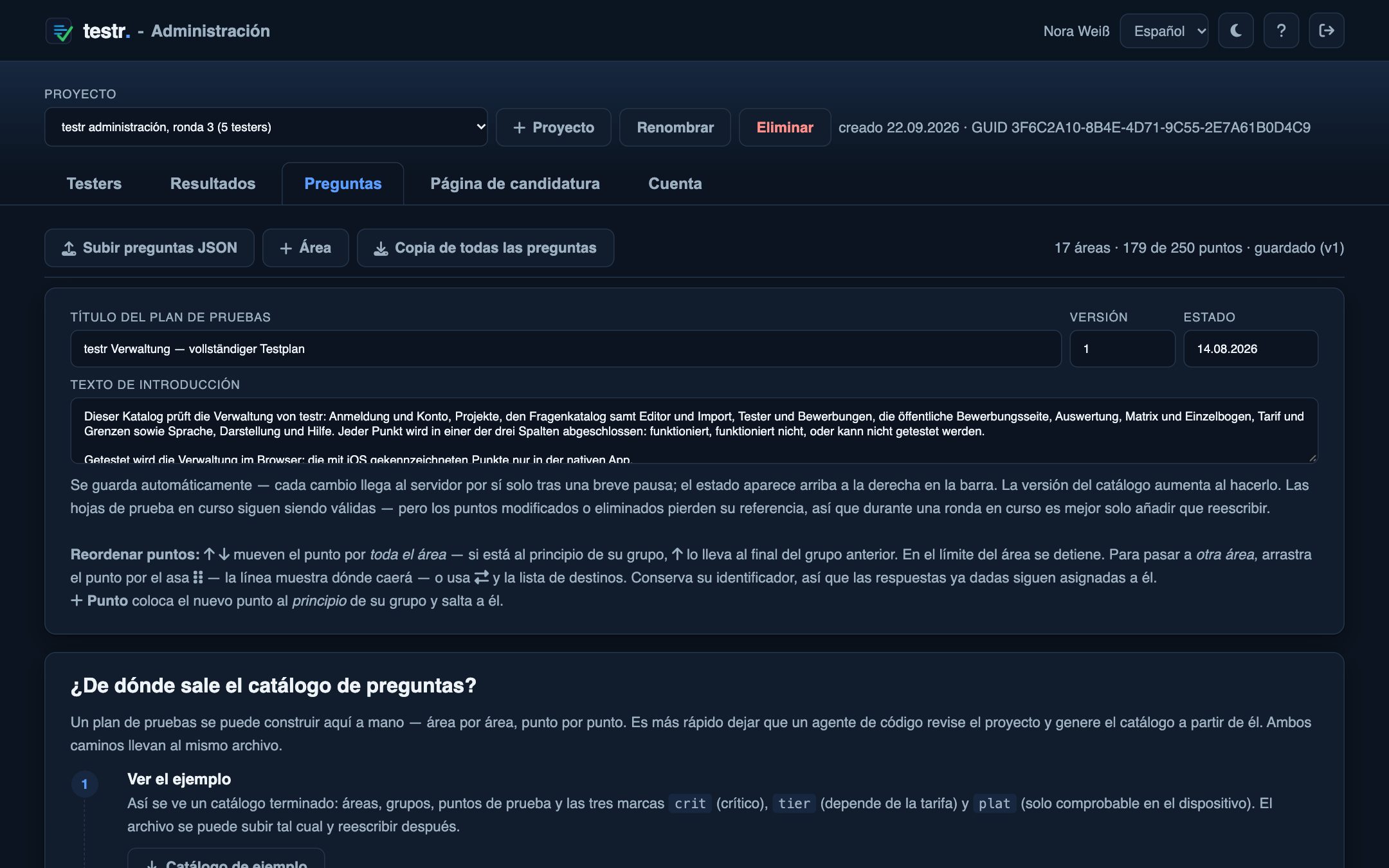Switch to the Testers tab
The width and height of the screenshot is (1389, 868).
(x=94, y=184)
